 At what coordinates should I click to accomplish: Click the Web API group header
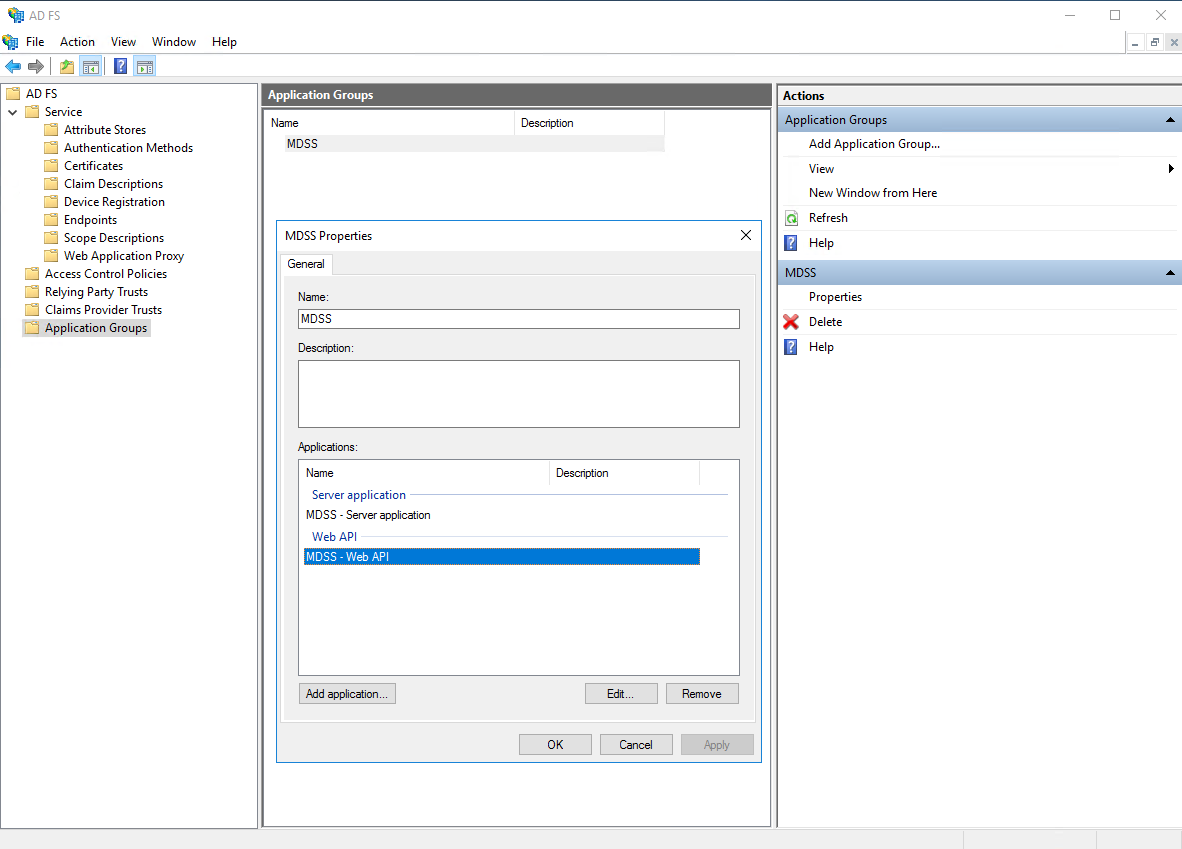(335, 537)
